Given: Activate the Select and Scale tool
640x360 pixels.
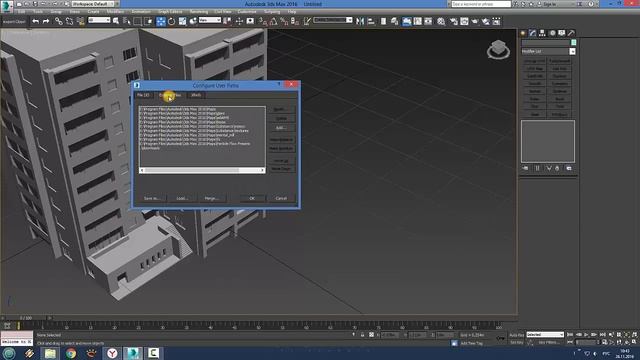Looking at the screenshot, I should tap(182, 21).
